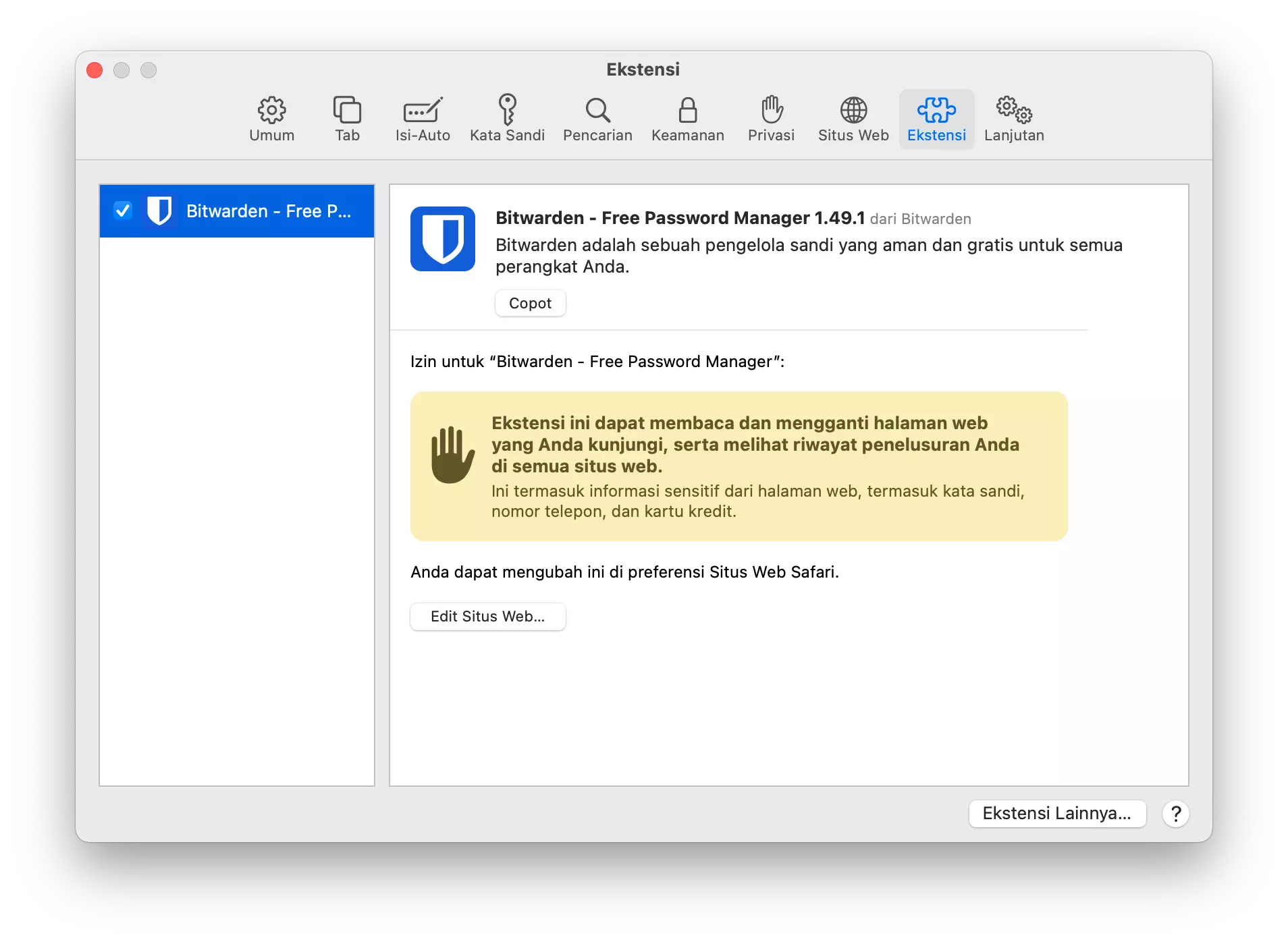Select the Ekstensi puzzle piece tab
The height and width of the screenshot is (942, 1288).
(x=936, y=118)
